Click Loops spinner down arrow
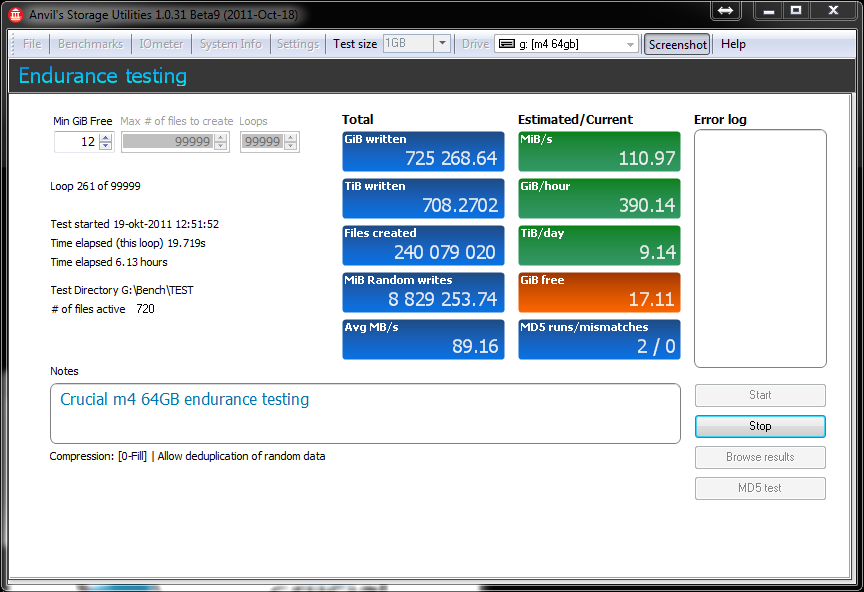The width and height of the screenshot is (864, 592). 290,146
